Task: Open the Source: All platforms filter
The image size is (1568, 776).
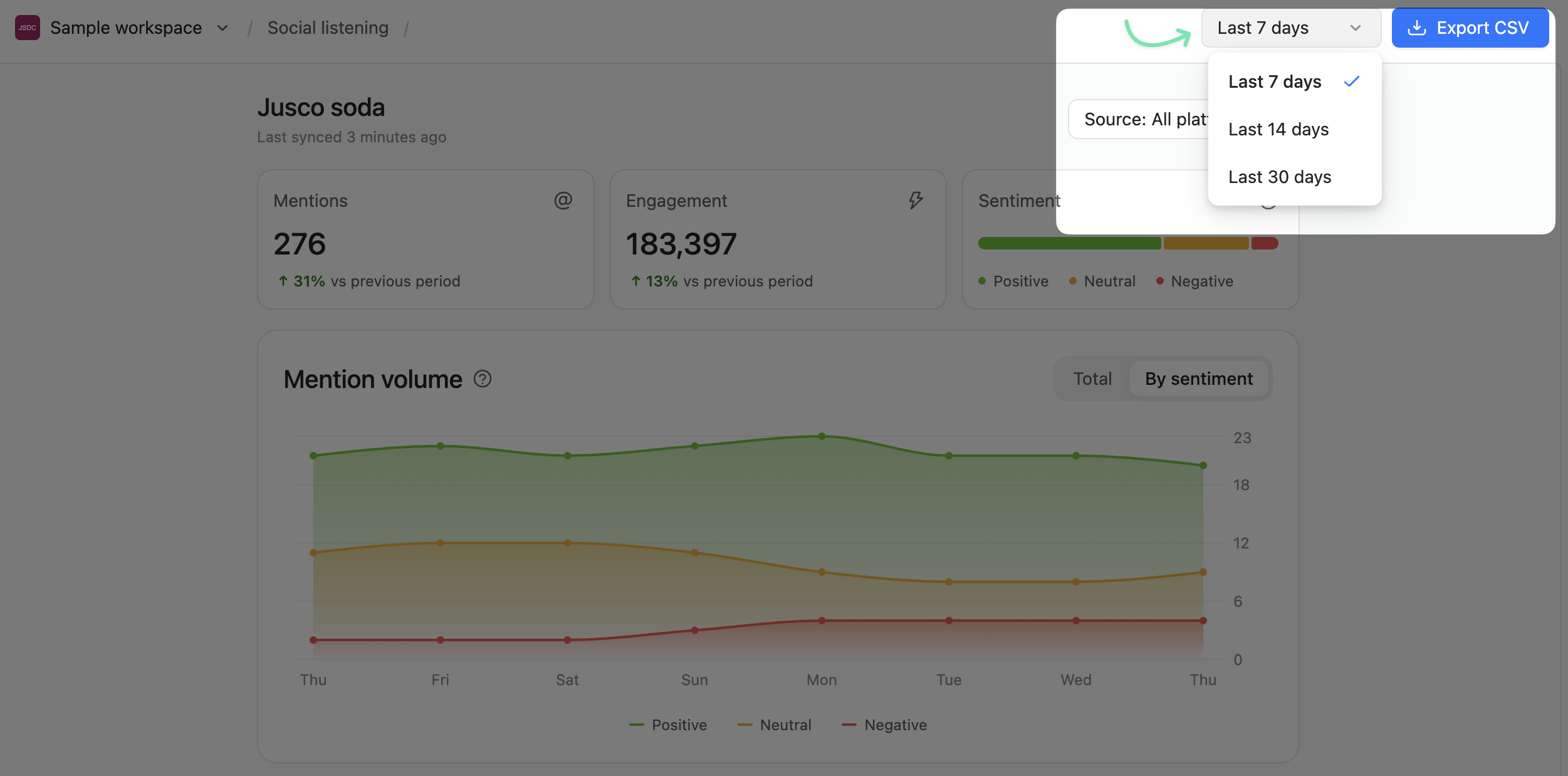Action: pyautogui.click(x=1139, y=119)
